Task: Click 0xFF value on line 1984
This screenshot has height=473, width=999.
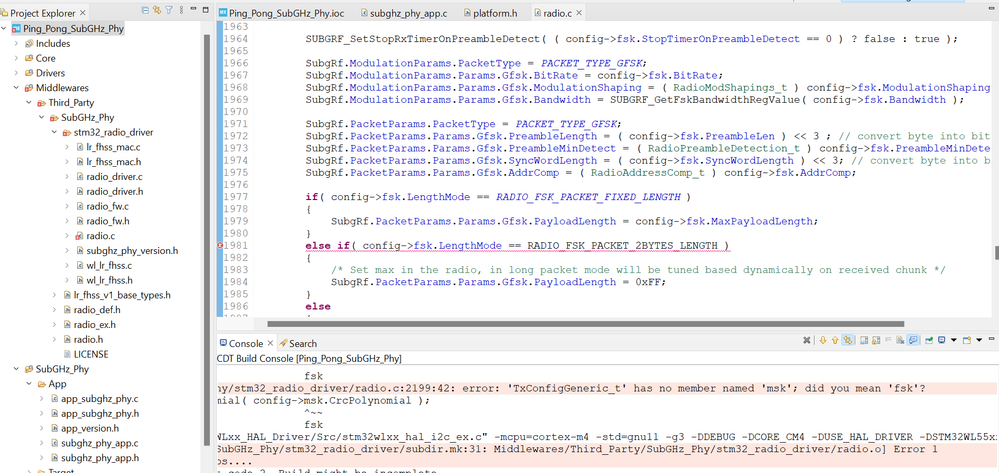Action: pyautogui.click(x=650, y=282)
